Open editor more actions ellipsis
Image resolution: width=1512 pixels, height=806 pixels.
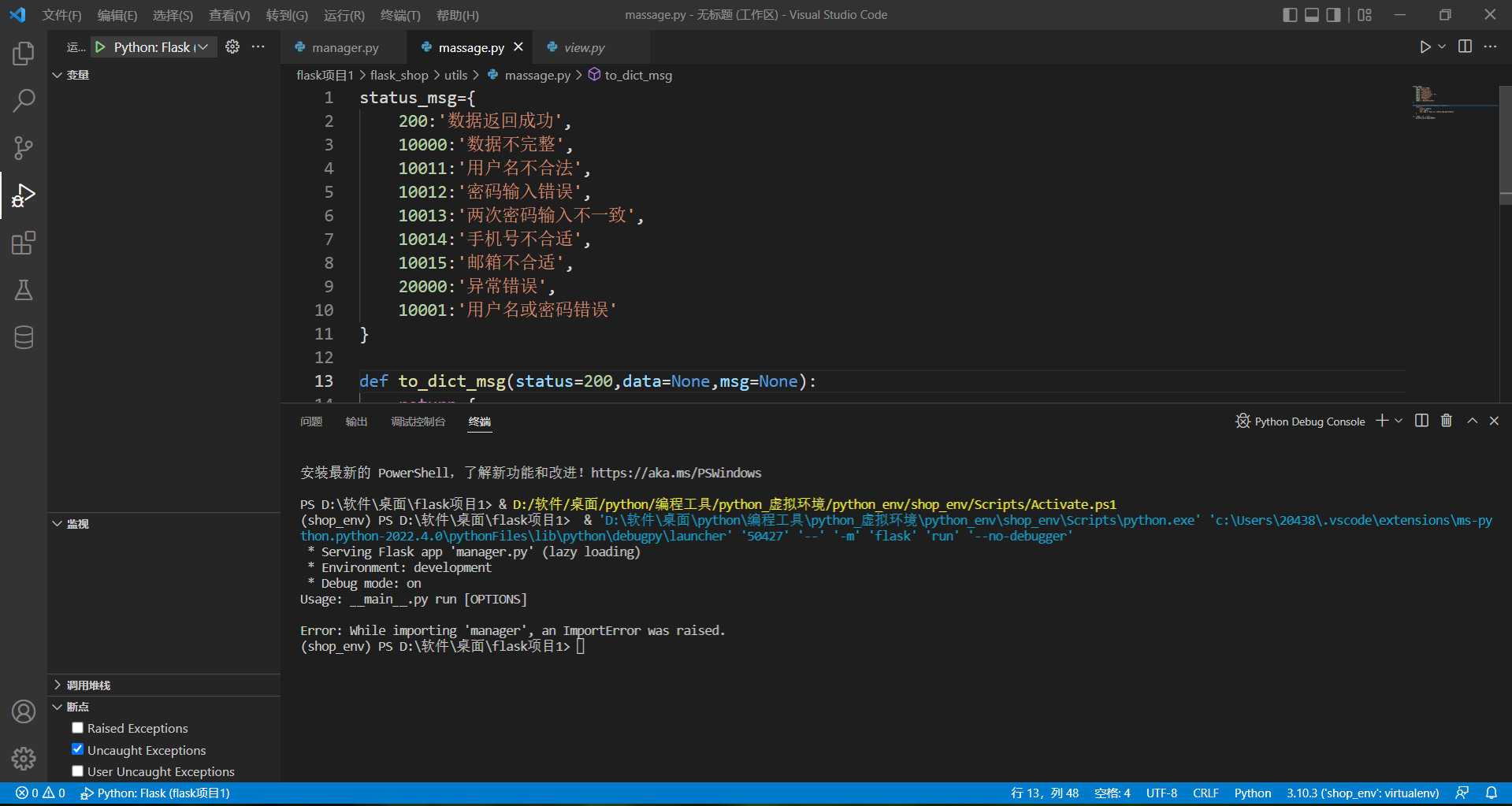tap(1490, 46)
